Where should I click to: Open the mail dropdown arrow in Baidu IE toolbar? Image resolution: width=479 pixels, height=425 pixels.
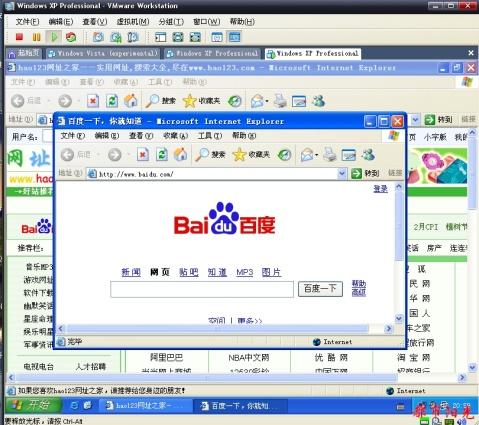tap(316, 155)
